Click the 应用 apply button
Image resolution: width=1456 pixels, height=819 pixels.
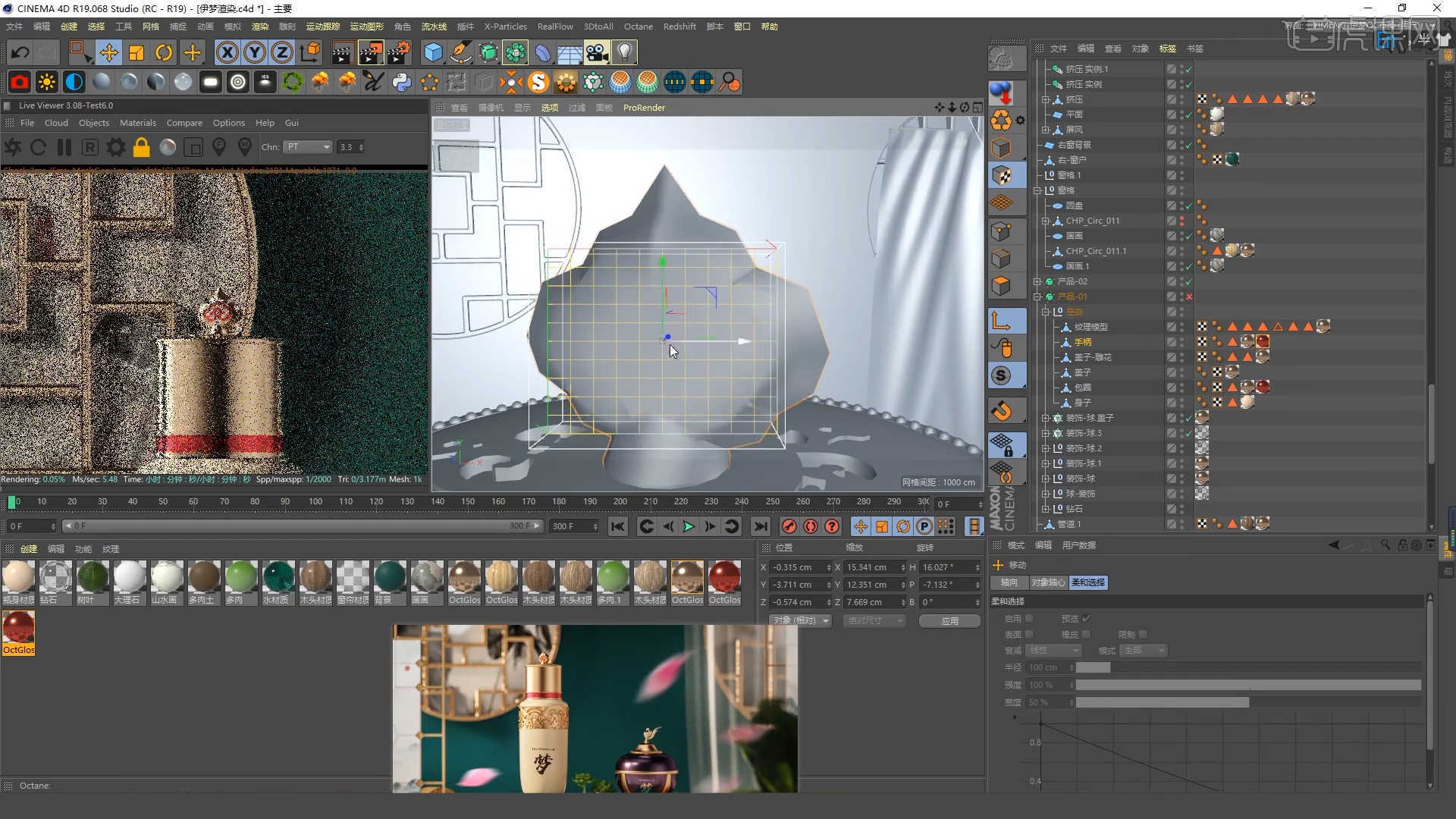click(949, 620)
